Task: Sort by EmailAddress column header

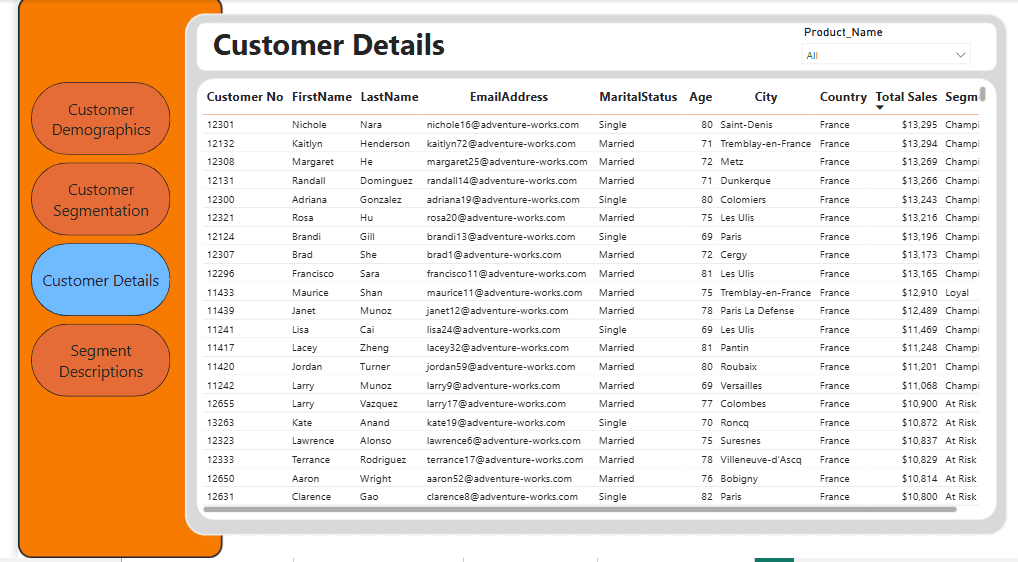Action: click(509, 97)
